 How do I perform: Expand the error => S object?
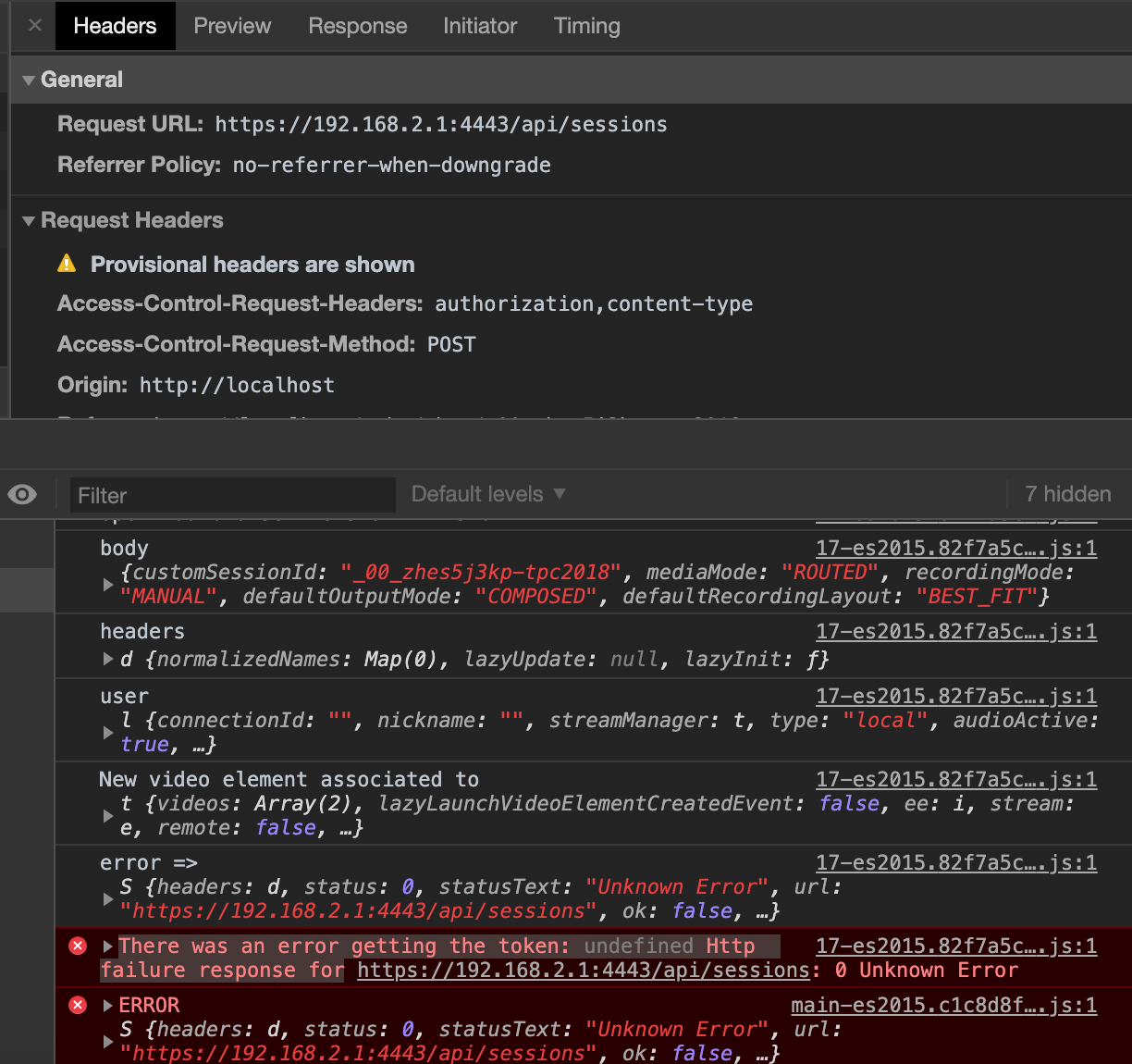tap(108, 899)
